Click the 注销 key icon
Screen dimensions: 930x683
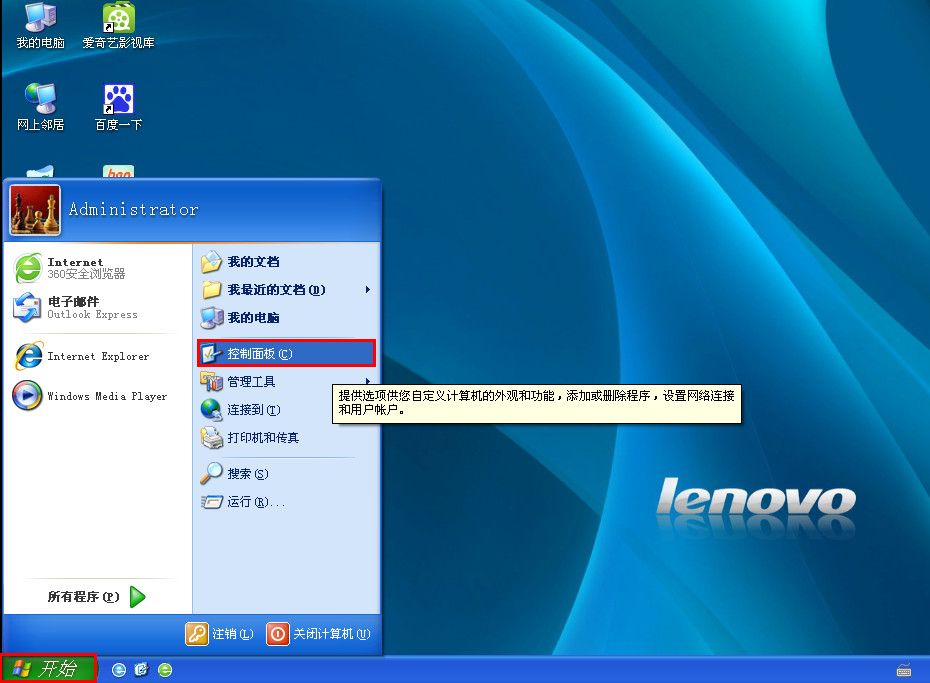coord(197,634)
